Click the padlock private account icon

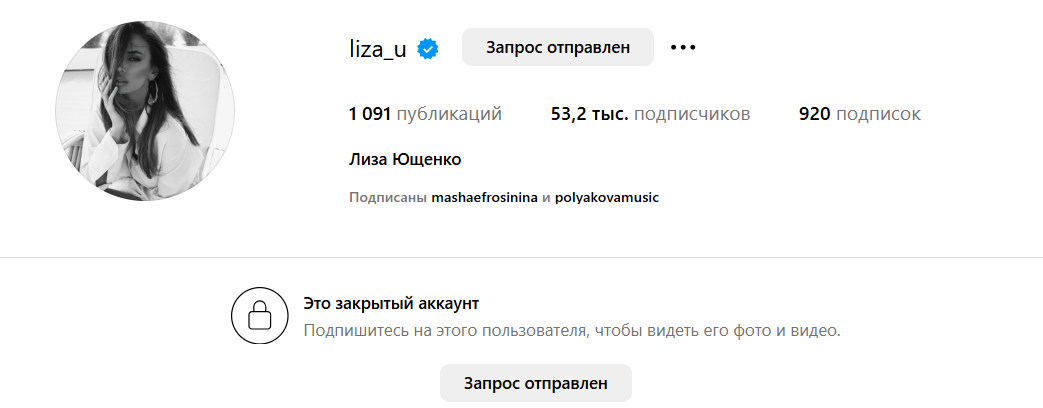click(x=260, y=316)
